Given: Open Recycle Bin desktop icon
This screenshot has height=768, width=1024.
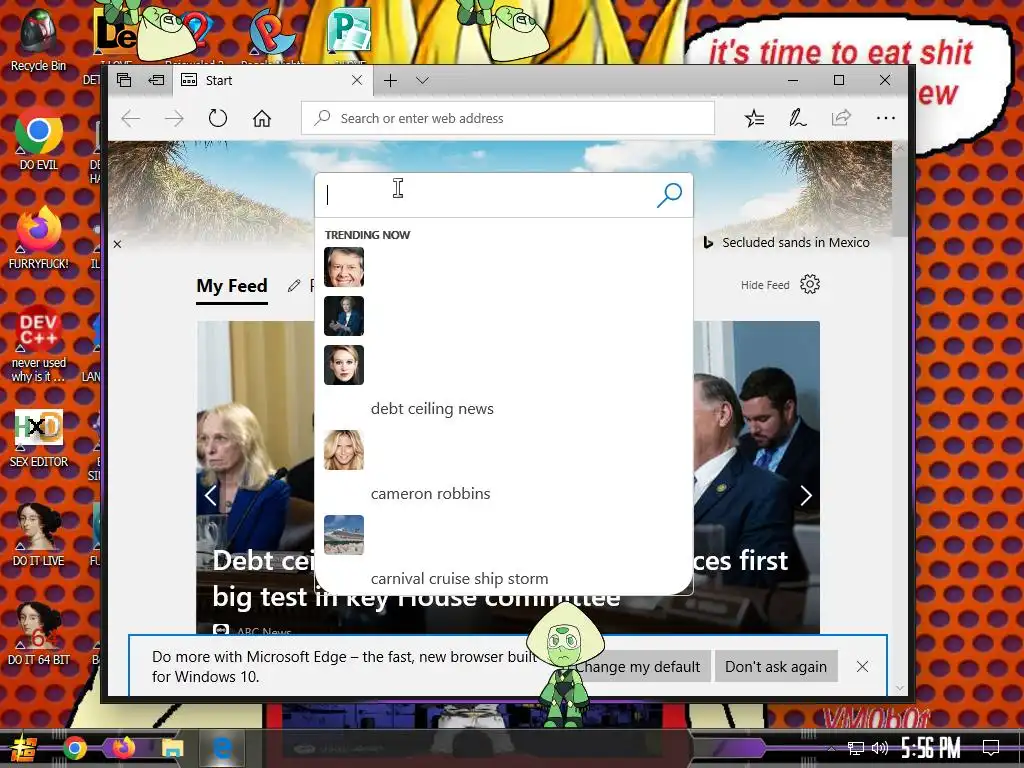Looking at the screenshot, I should tap(39, 39).
